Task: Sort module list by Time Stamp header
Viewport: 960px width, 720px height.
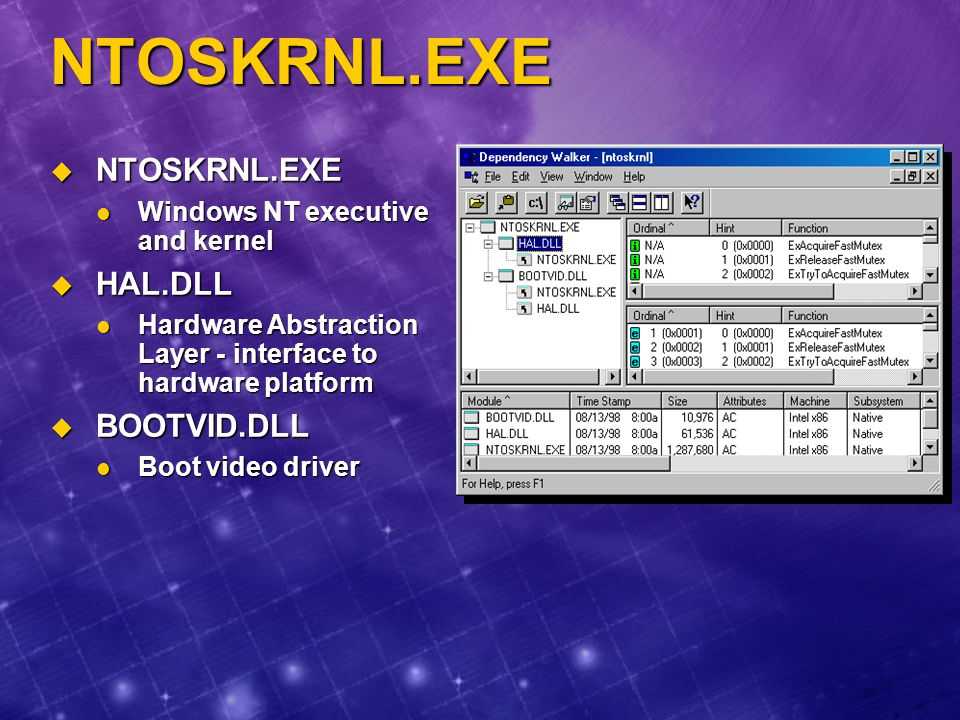Action: point(616,402)
